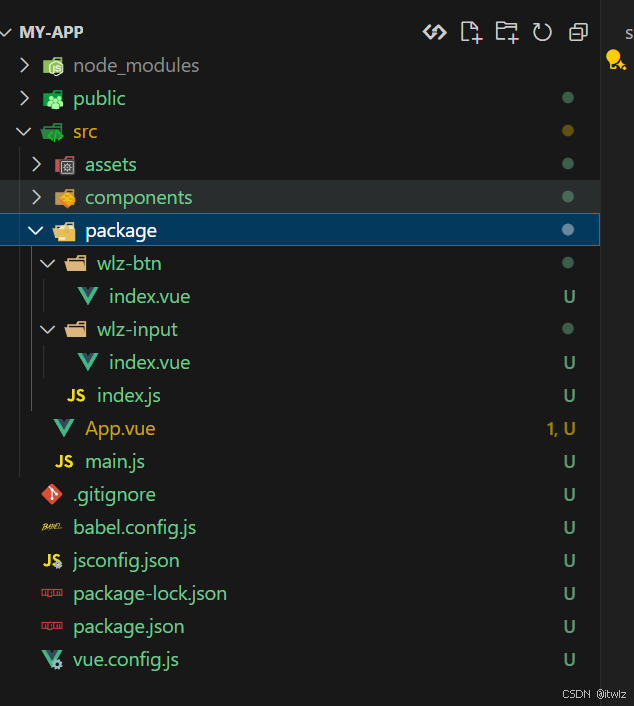The width and height of the screenshot is (634, 706).
Task: Open main.js file
Action: click(115, 461)
